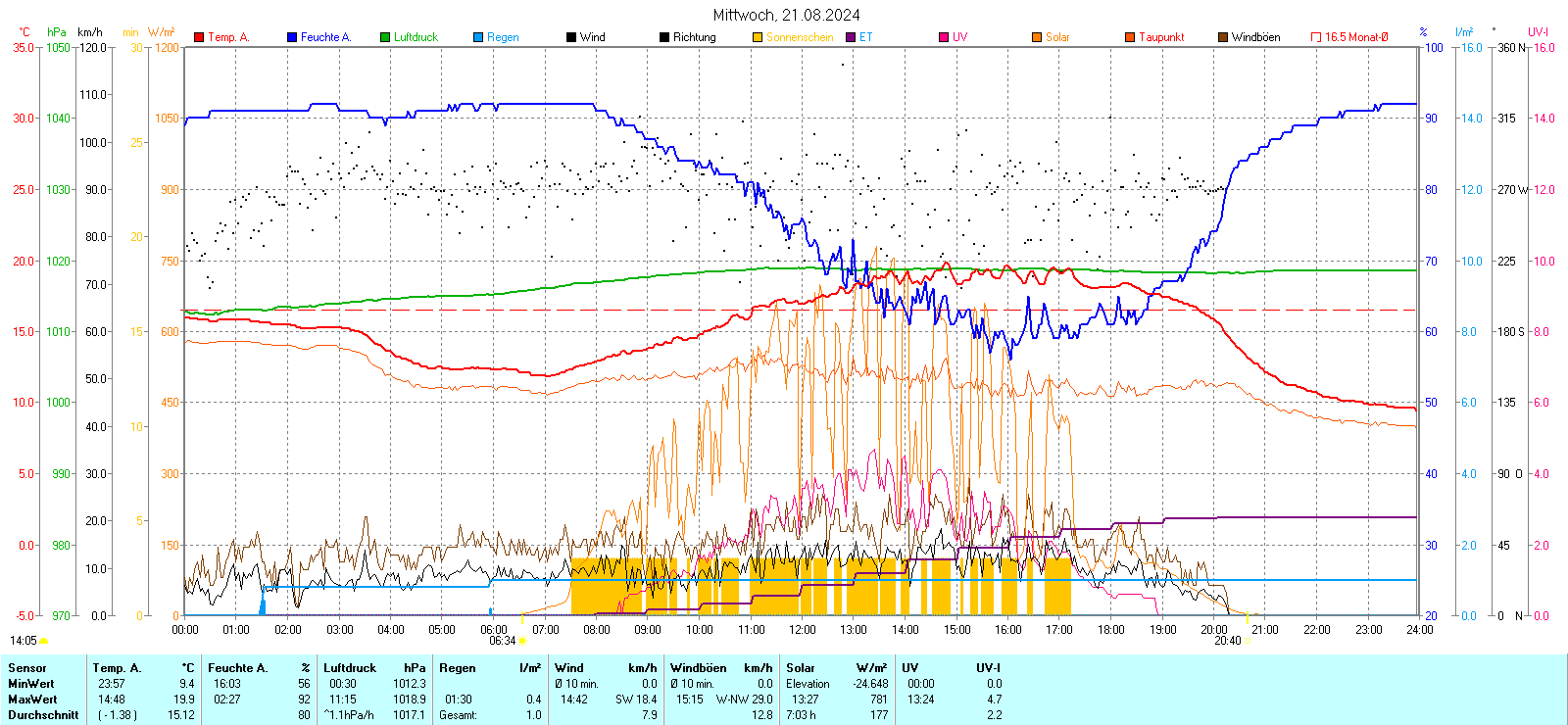Image resolution: width=1568 pixels, height=725 pixels.
Task: Click the light blue Regen legend square
Action: (x=478, y=37)
